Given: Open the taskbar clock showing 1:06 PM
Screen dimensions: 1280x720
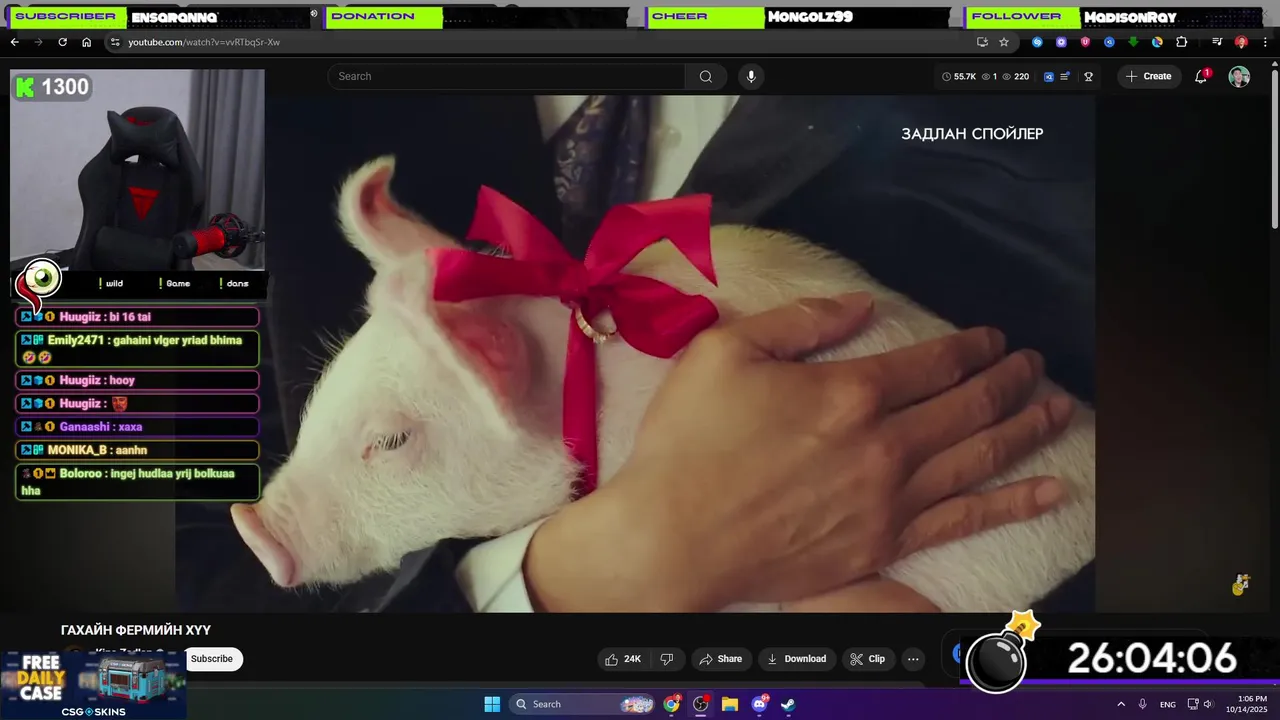Looking at the screenshot, I should coord(1252,704).
